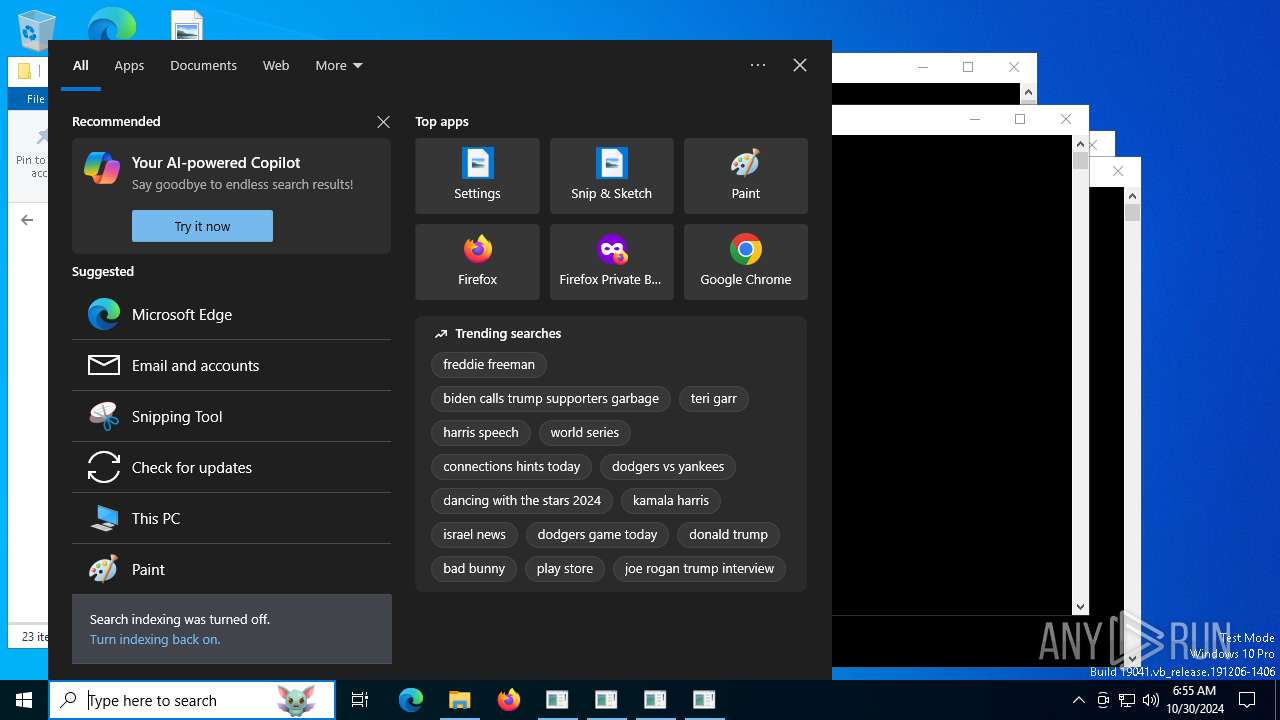Search 'dancing with the stars 2024'

coord(522,500)
